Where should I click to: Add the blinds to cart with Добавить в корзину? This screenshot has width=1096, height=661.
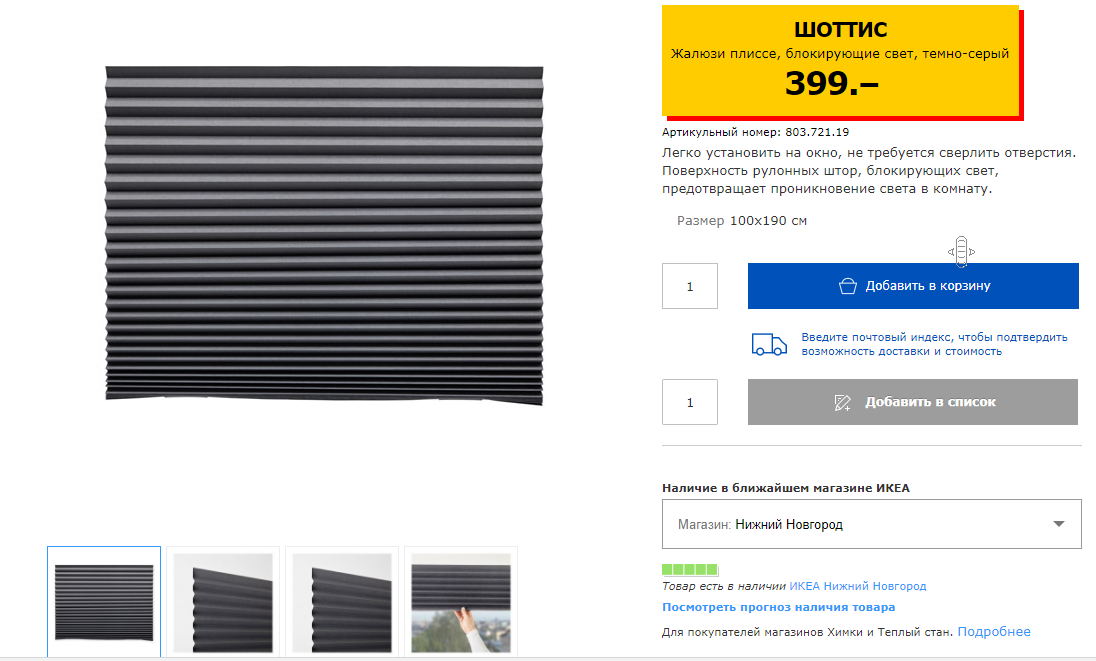click(913, 286)
